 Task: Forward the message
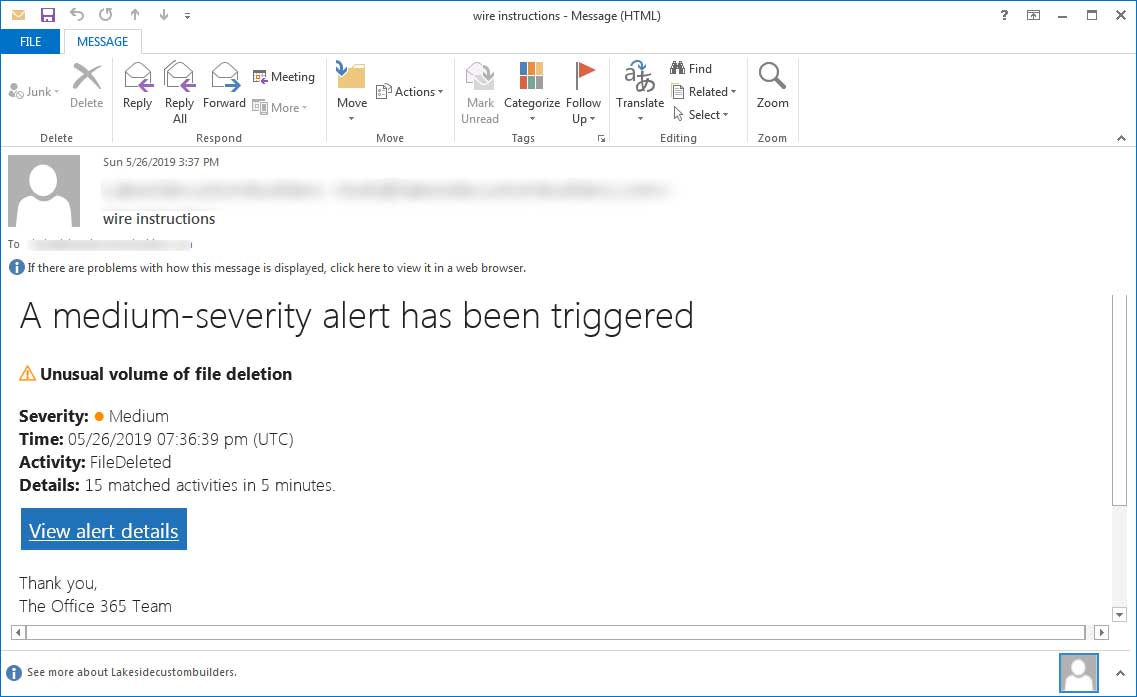pos(225,86)
